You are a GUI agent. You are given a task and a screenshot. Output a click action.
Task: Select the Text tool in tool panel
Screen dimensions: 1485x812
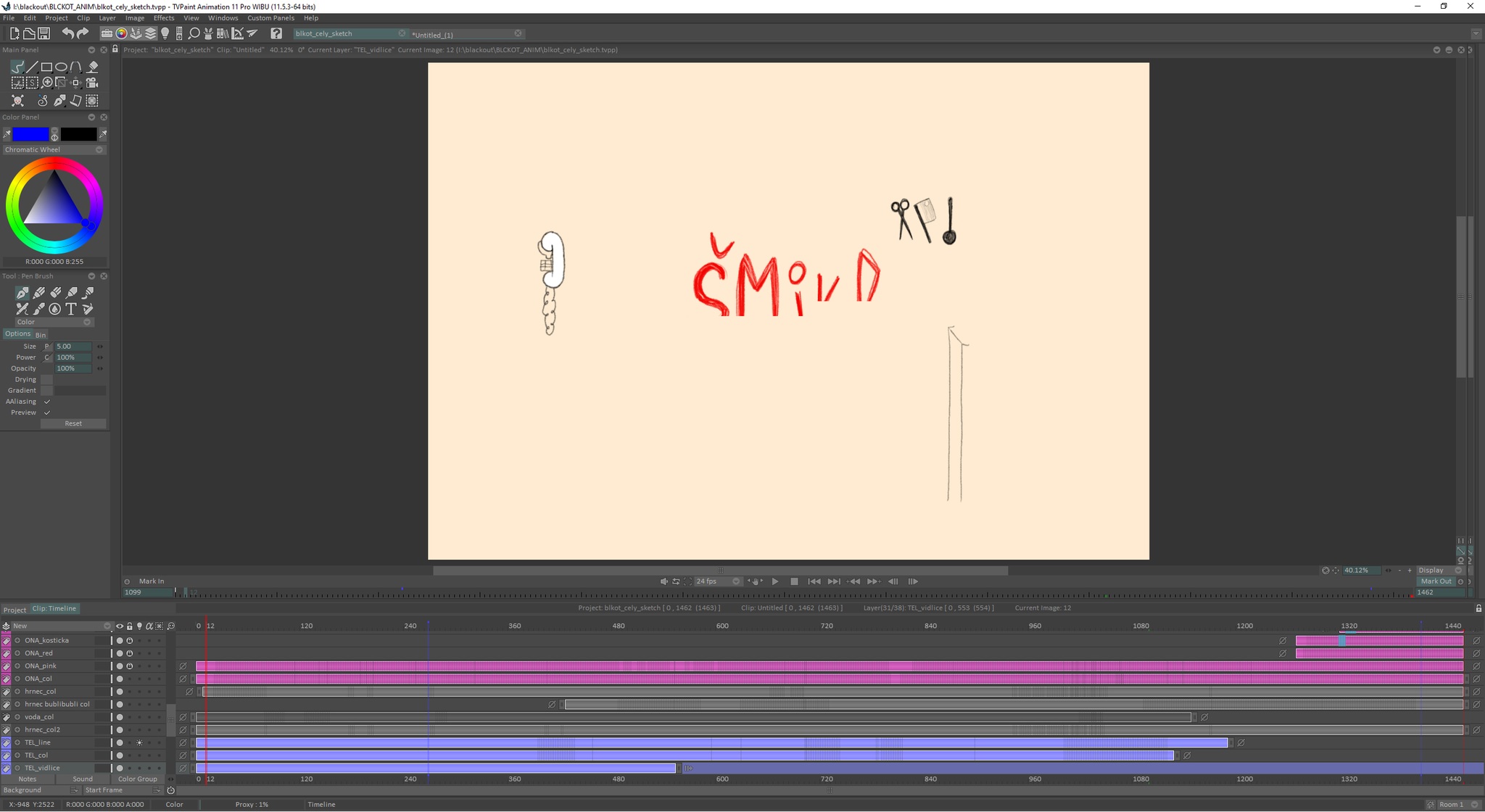[71, 309]
